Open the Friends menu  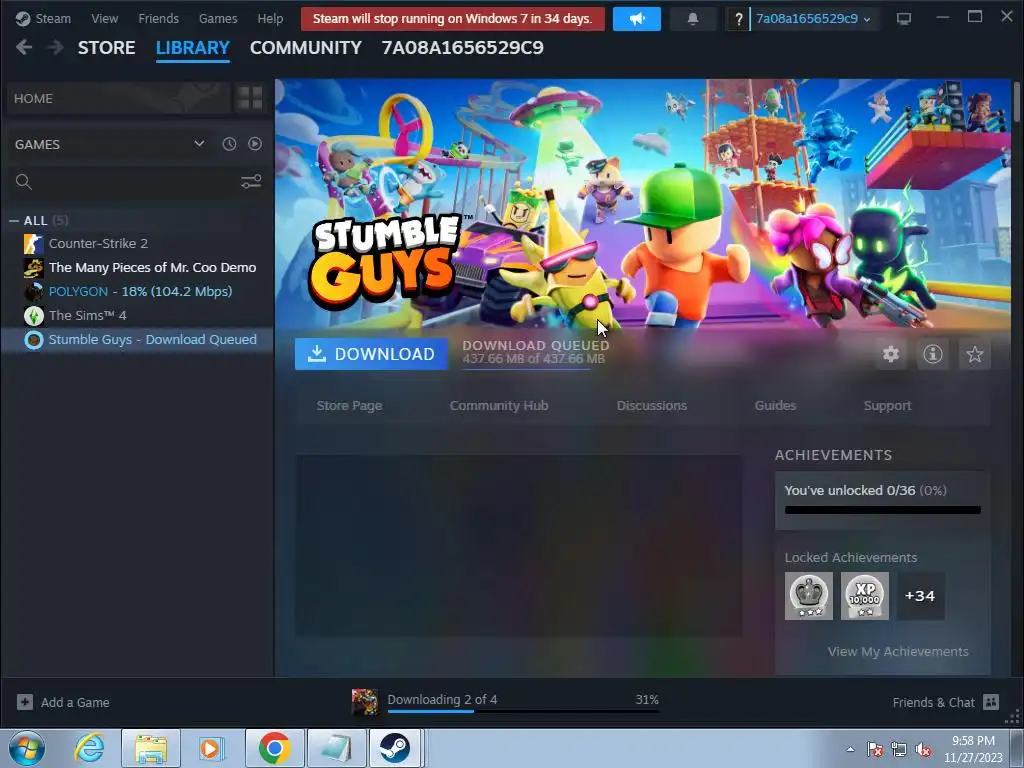[x=159, y=18]
